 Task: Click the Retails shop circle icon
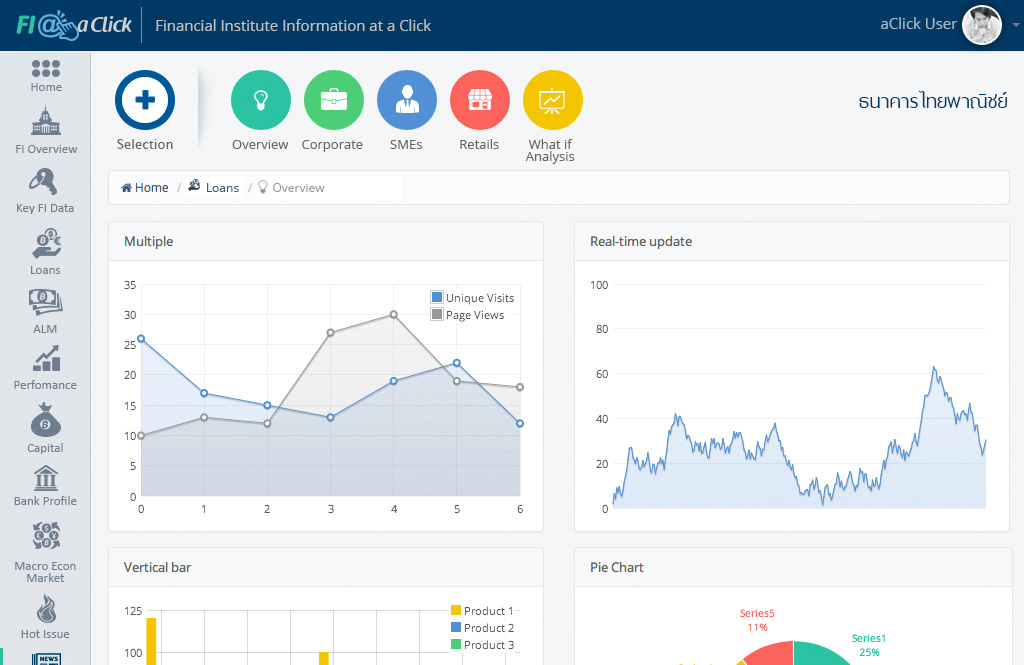[x=480, y=100]
